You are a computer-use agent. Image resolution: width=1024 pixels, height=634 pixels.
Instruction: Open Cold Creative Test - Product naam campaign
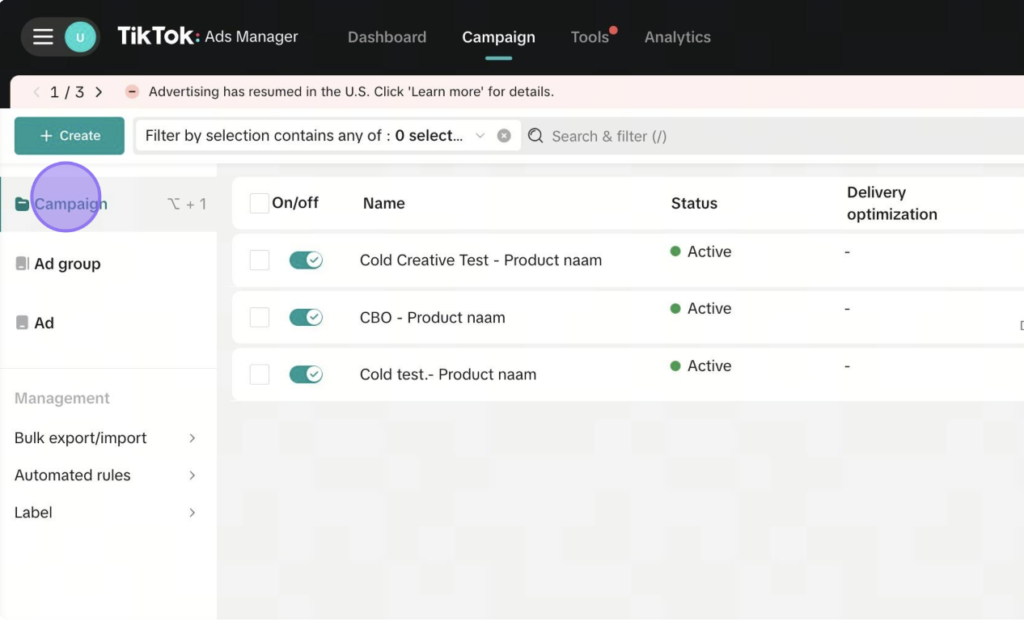click(481, 260)
